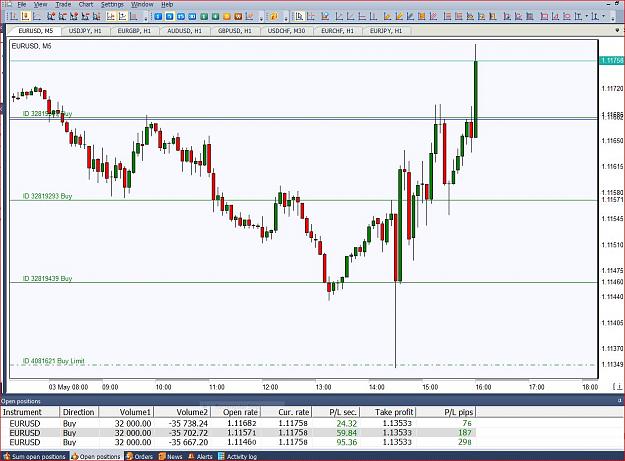
Task: Switch to the USDCHF, M30 chart tab
Action: tap(286, 31)
